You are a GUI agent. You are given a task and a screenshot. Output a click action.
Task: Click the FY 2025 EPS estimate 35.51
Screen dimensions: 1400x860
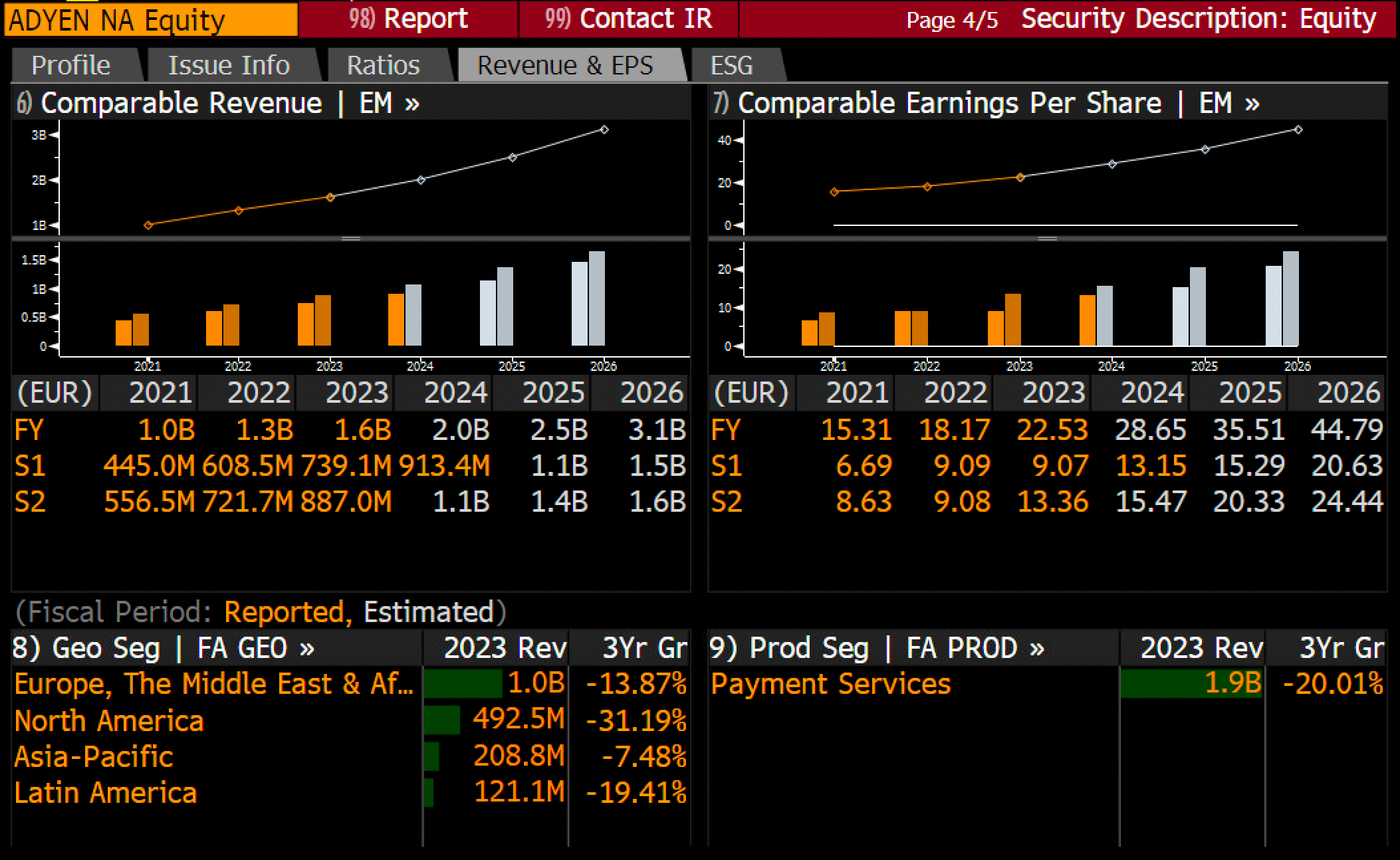pos(1249,430)
